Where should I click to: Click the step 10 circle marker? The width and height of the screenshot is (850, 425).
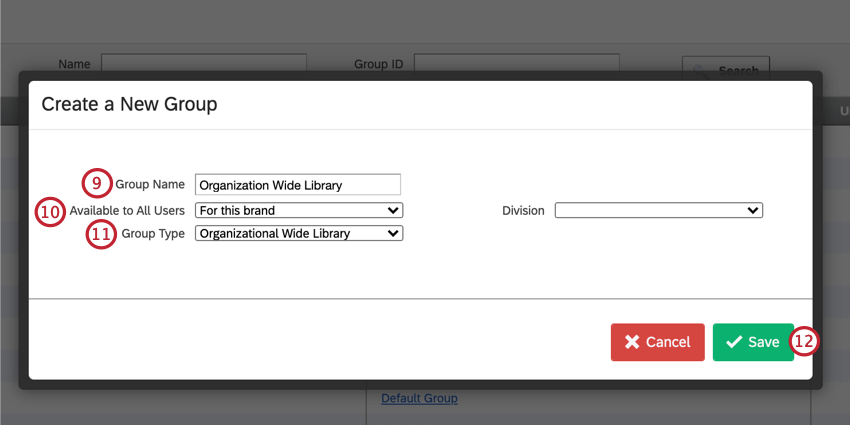(50, 211)
